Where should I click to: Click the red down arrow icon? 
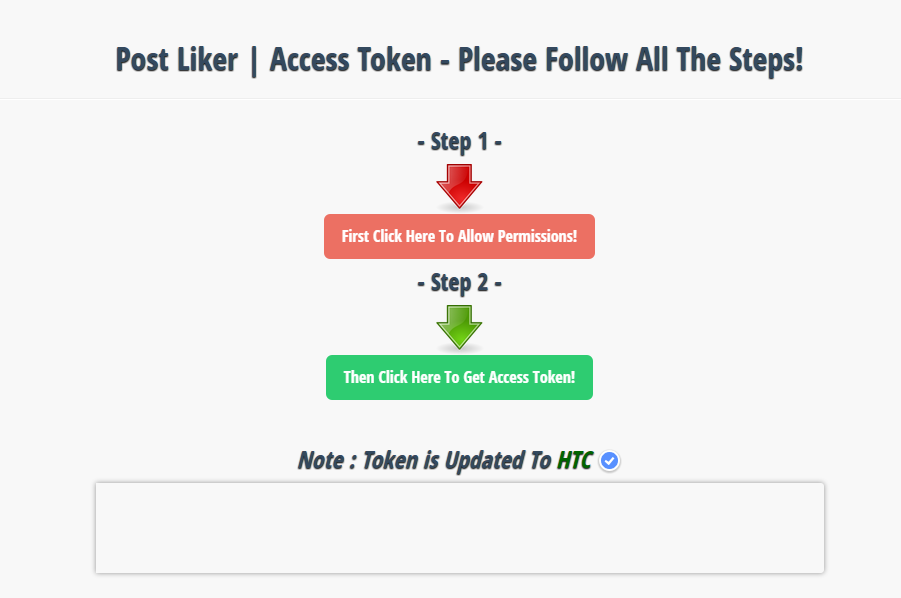(x=459, y=186)
